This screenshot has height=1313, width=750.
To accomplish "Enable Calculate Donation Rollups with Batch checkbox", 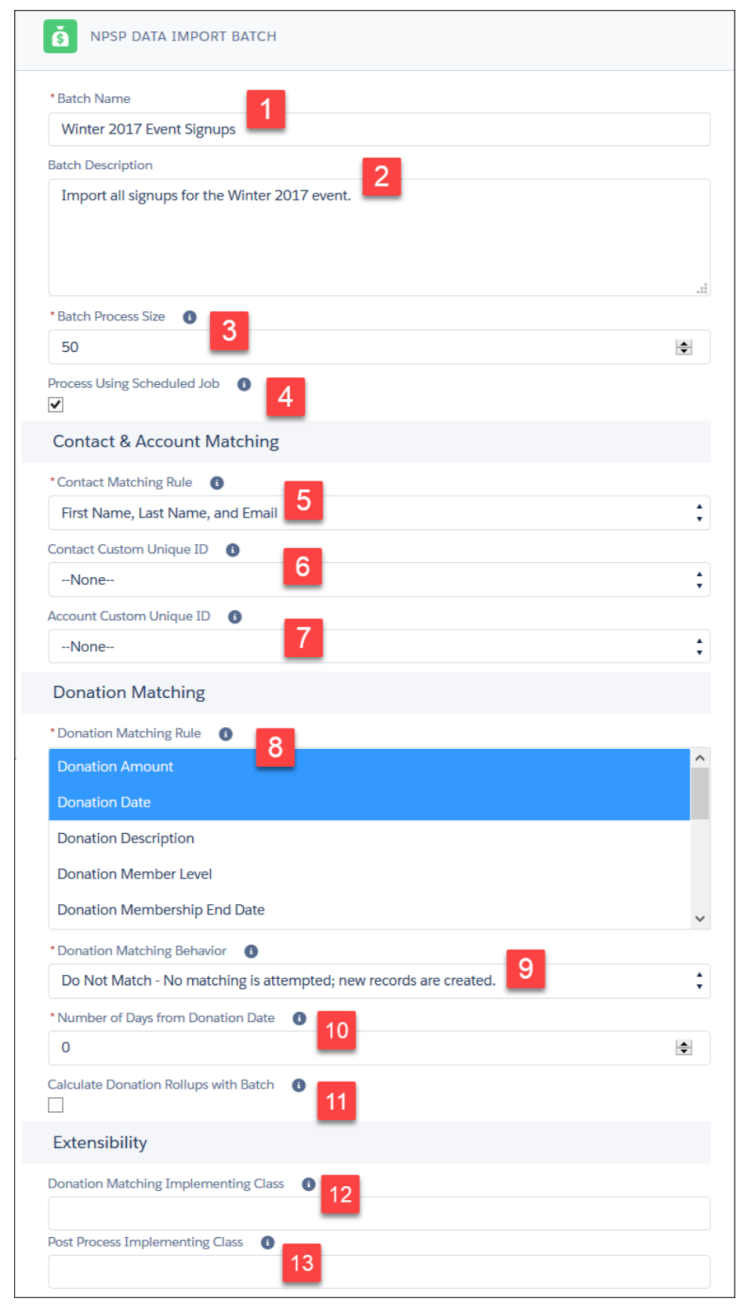I will [56, 1105].
